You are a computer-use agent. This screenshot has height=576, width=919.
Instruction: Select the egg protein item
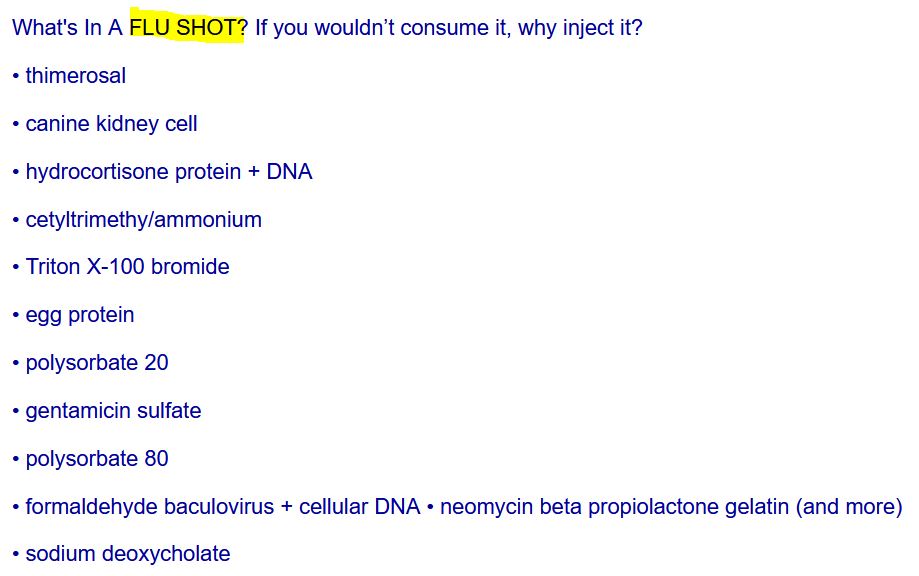[79, 315]
